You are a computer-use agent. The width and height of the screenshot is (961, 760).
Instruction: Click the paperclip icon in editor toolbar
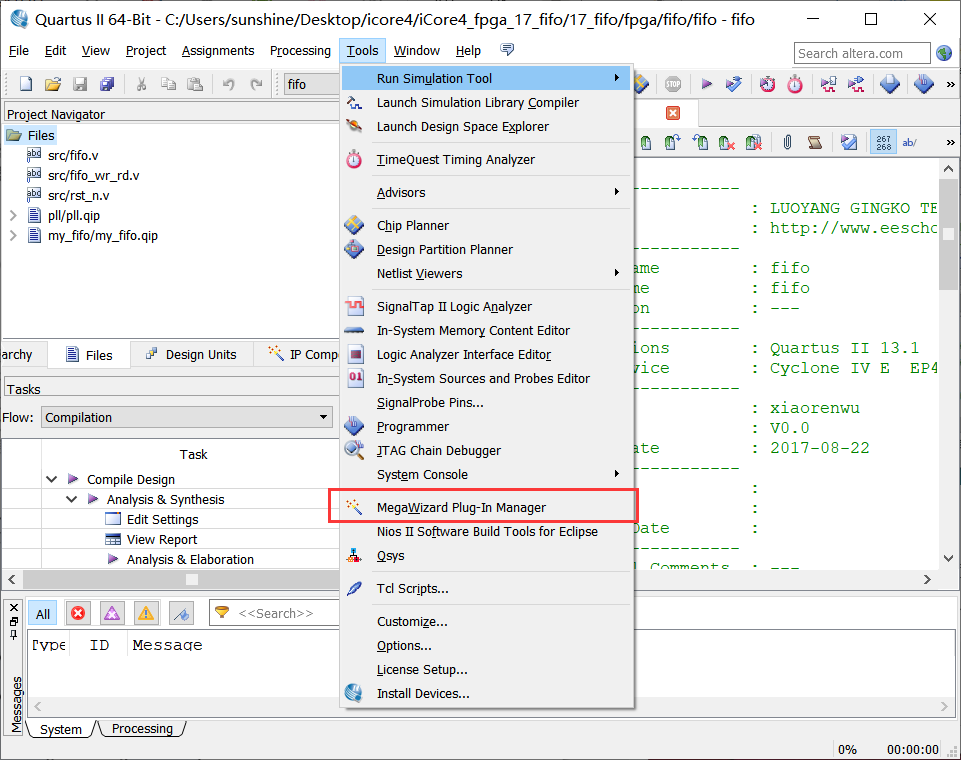(787, 143)
